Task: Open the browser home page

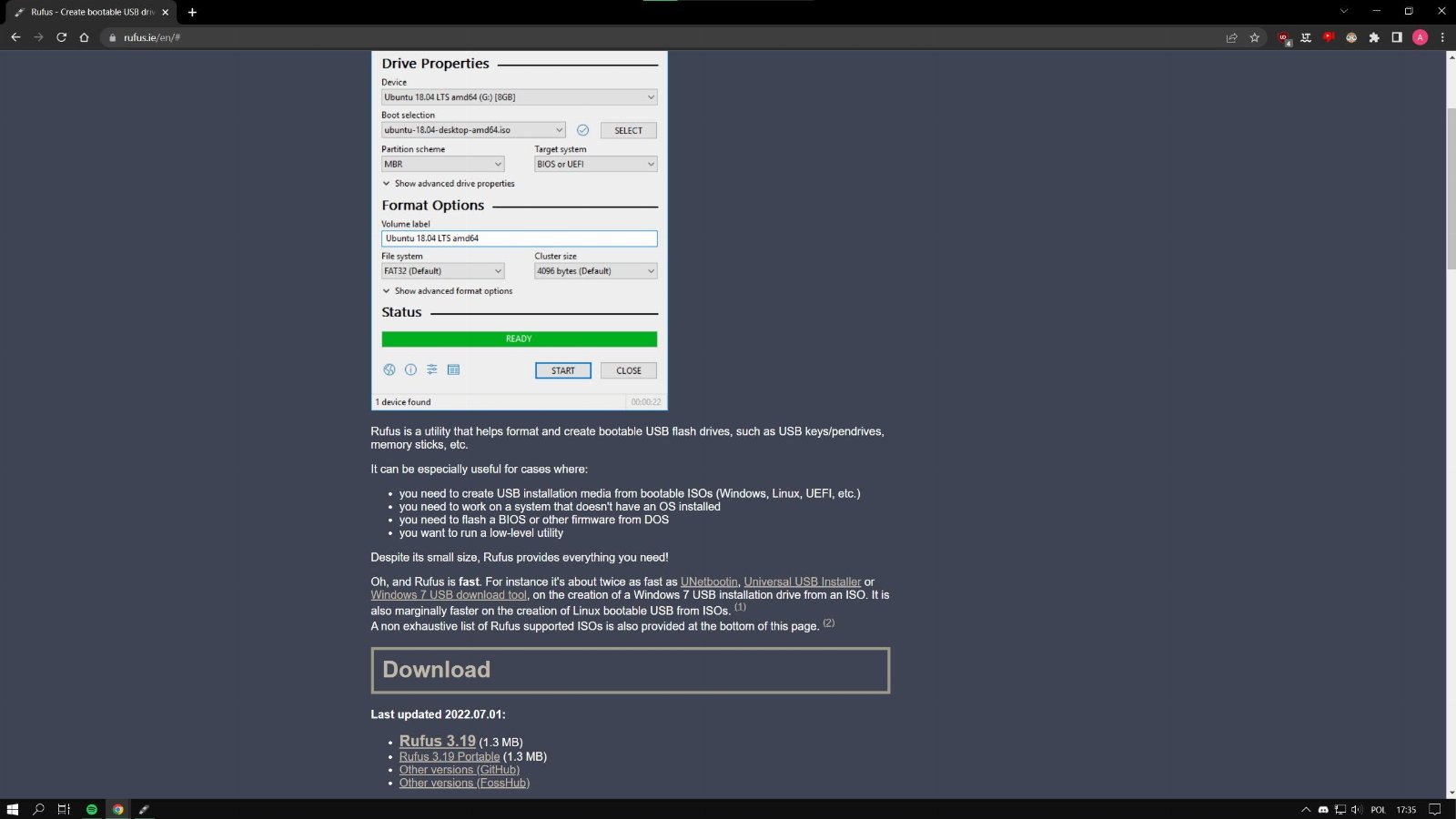Action: coord(84,37)
